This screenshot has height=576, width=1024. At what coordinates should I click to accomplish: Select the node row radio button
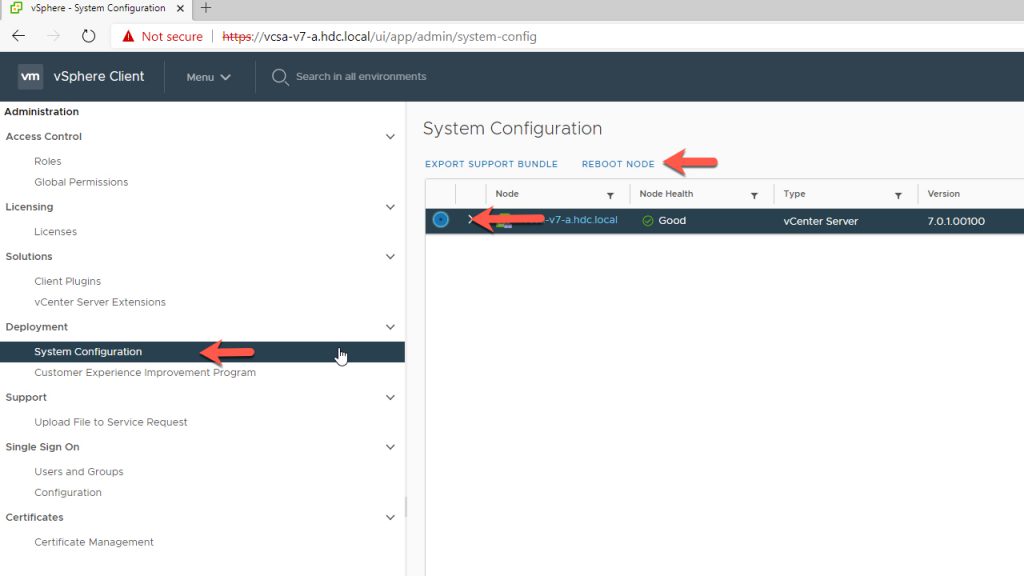pos(441,220)
